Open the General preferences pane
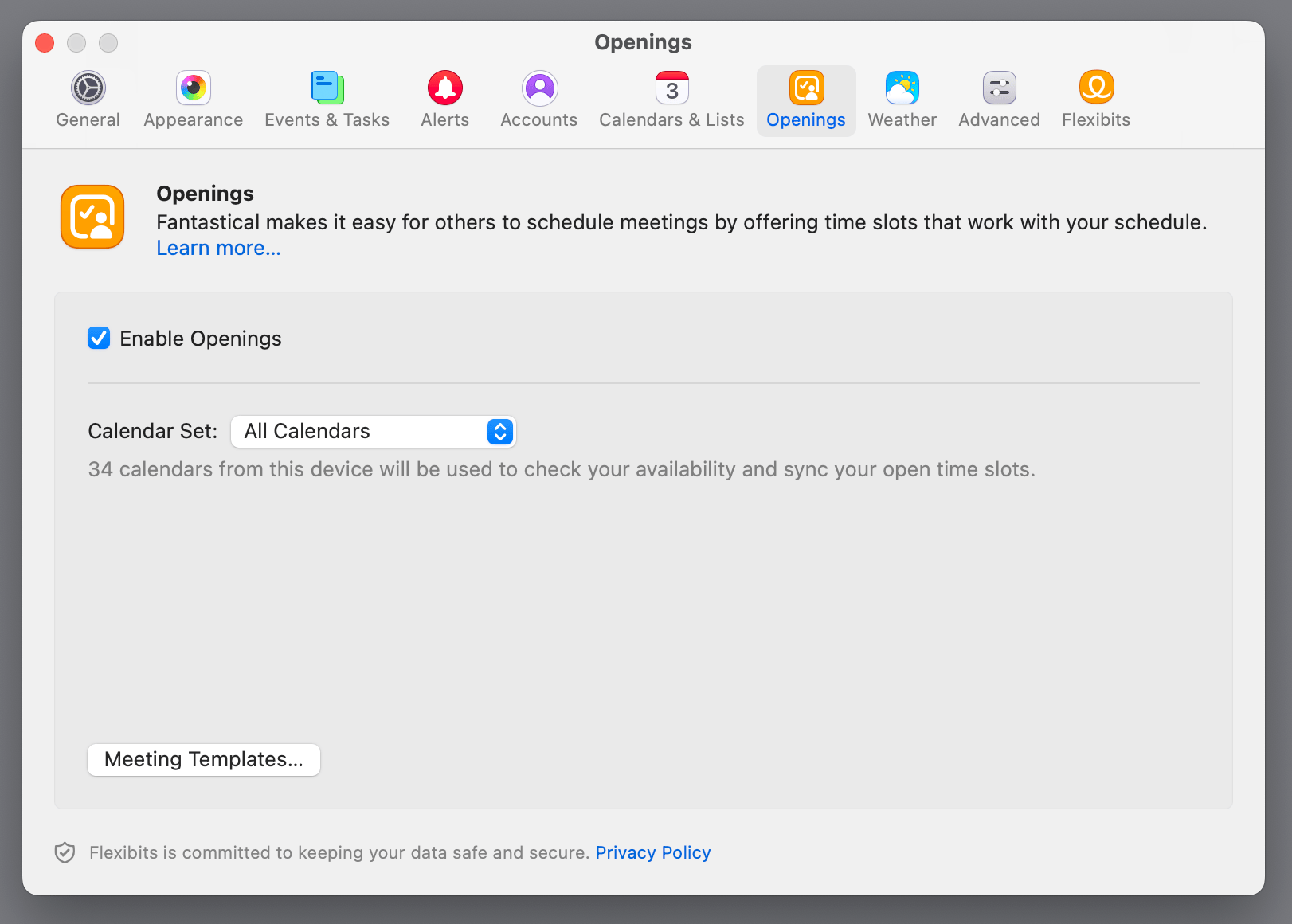Image resolution: width=1292 pixels, height=924 pixels. (x=88, y=101)
